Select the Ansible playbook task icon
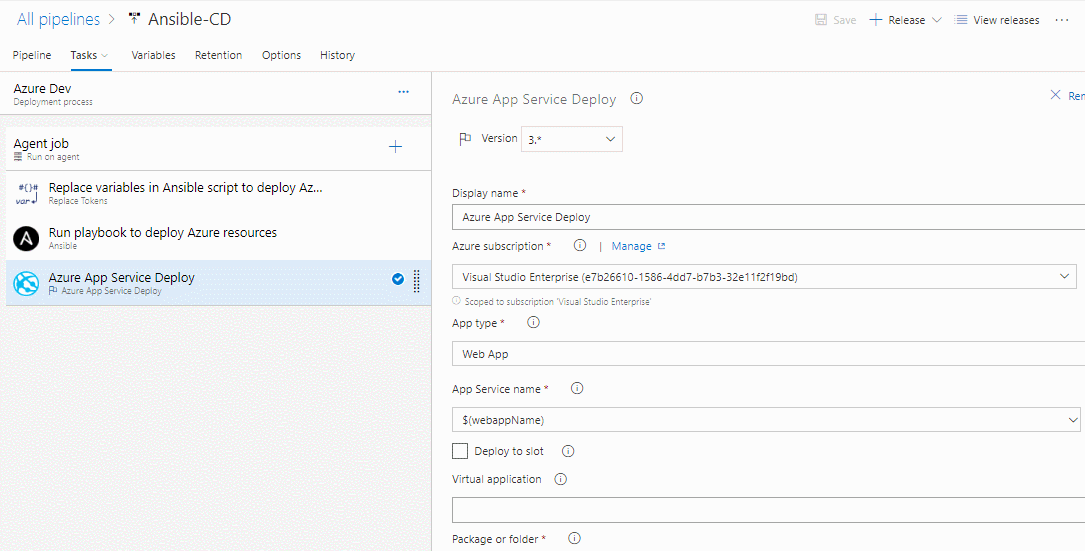The width and height of the screenshot is (1085, 551). coord(26,238)
